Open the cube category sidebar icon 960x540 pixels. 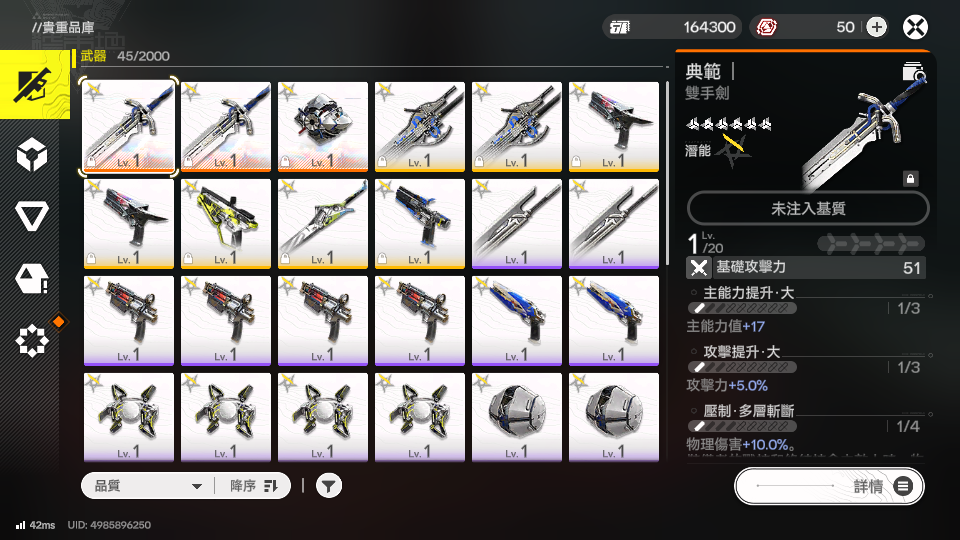click(31, 154)
